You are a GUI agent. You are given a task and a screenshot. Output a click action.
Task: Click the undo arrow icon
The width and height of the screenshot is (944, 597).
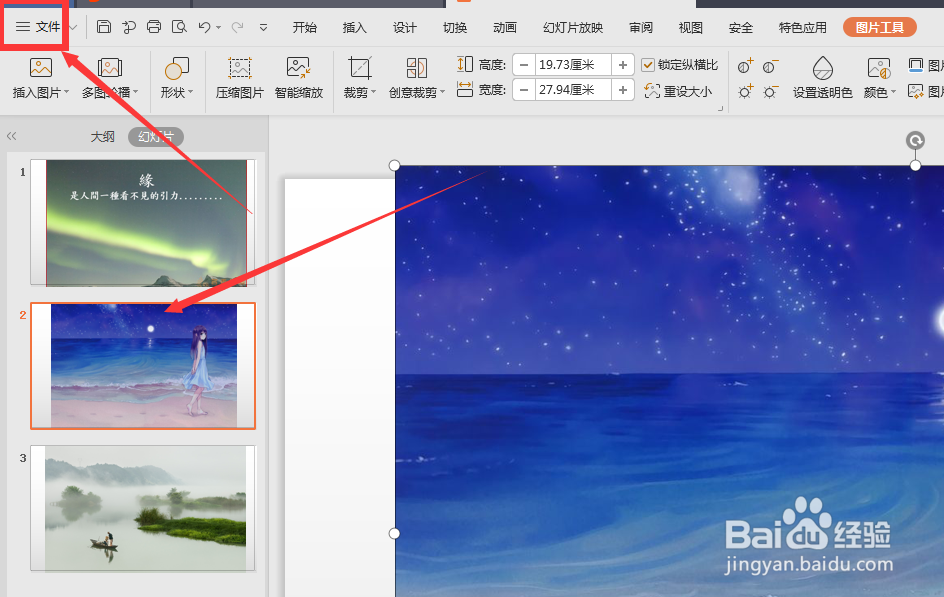tap(205, 26)
